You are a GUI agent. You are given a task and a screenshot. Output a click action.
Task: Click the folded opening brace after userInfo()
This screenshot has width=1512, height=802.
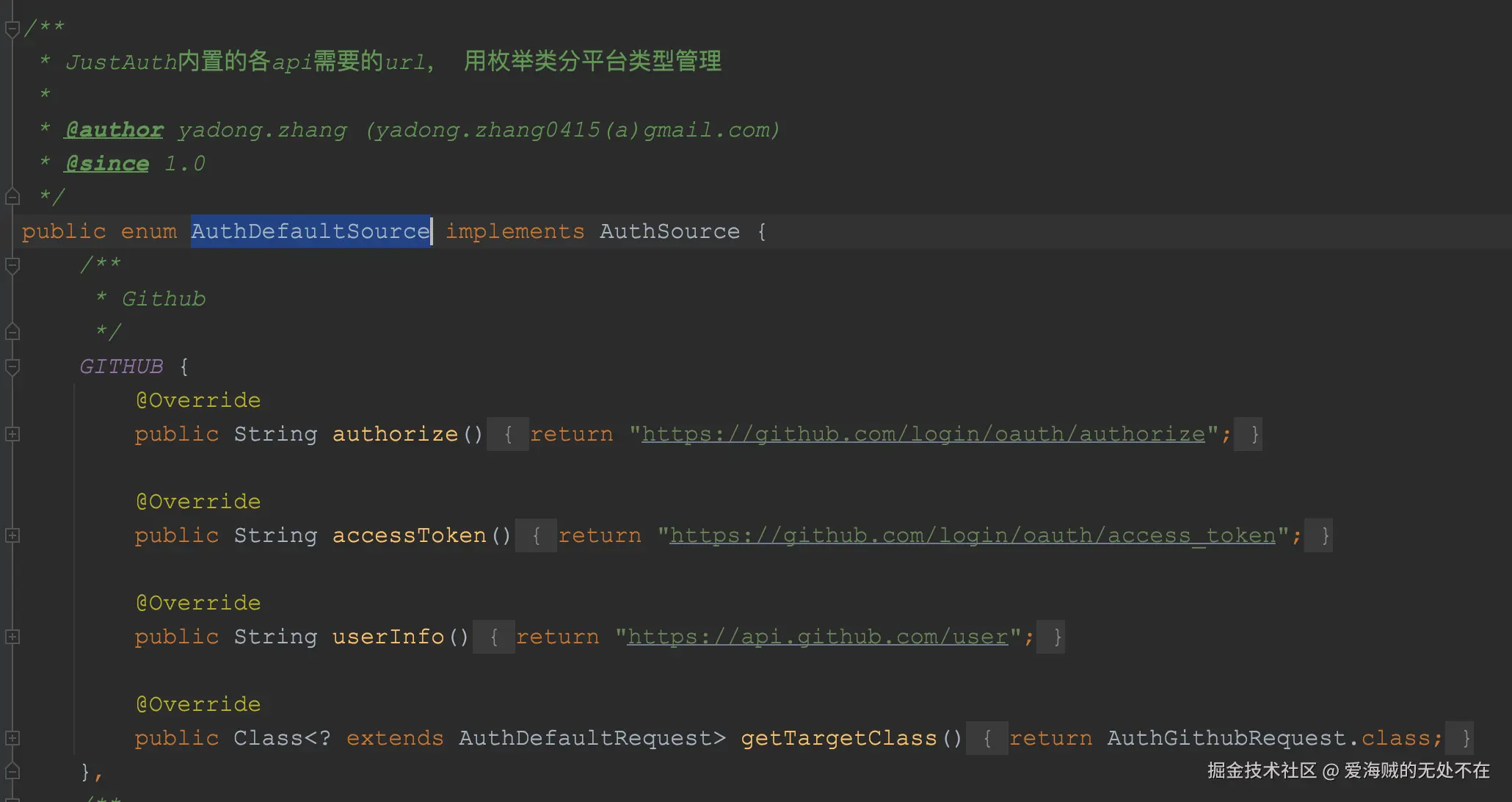(494, 637)
